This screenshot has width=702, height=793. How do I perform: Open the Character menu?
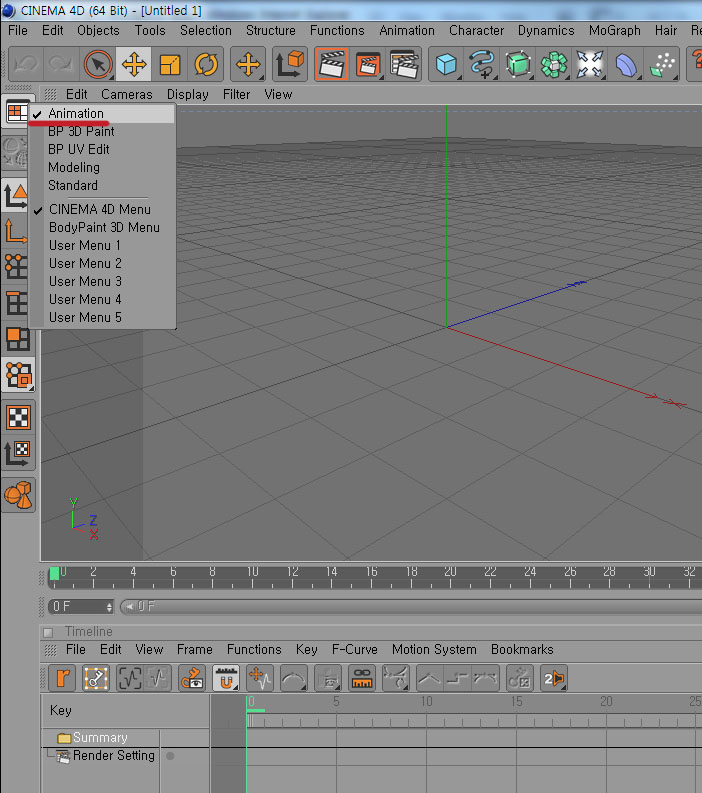coord(476,30)
